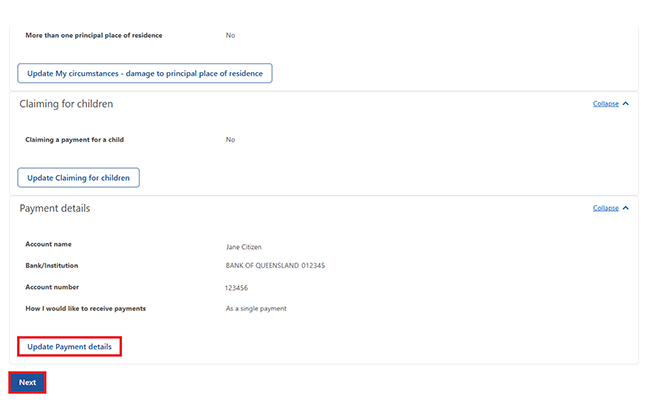Click the Claiming for children heading
Screen dimensions: 650x403
pyautogui.click(x=66, y=104)
